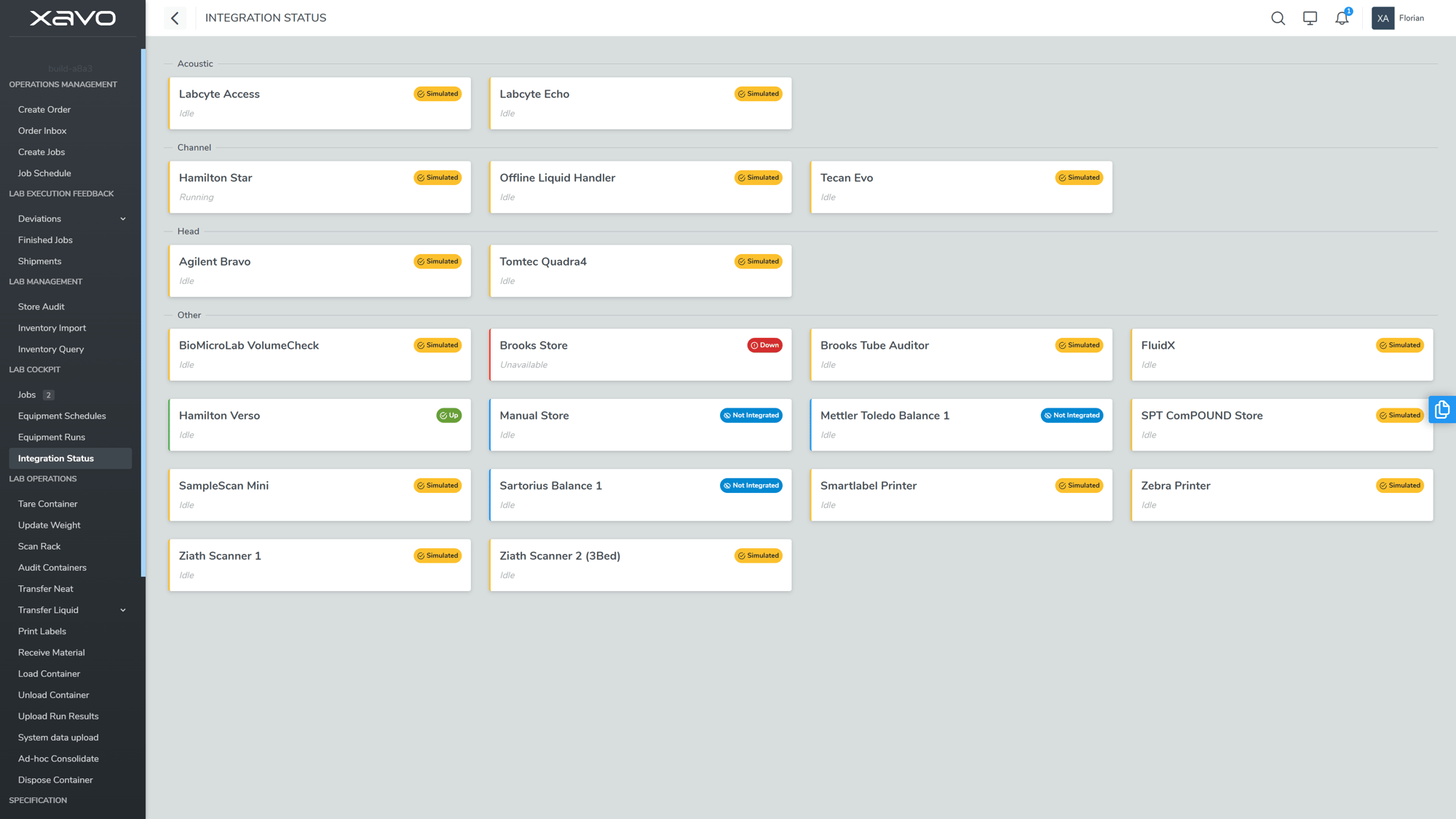
Task: Click the sidebar vertical scrollbar
Action: tap(143, 313)
